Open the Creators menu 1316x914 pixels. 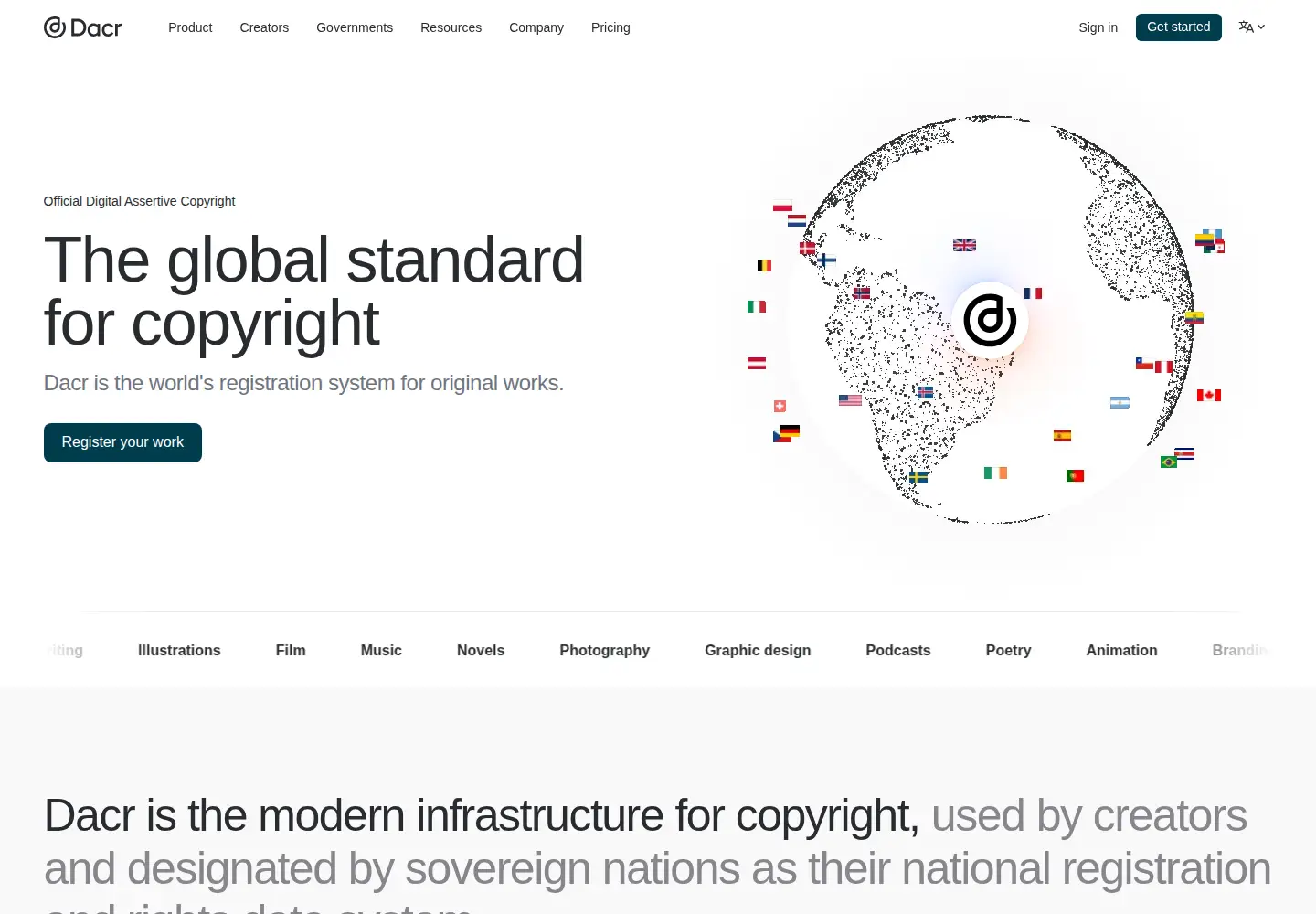tap(264, 27)
